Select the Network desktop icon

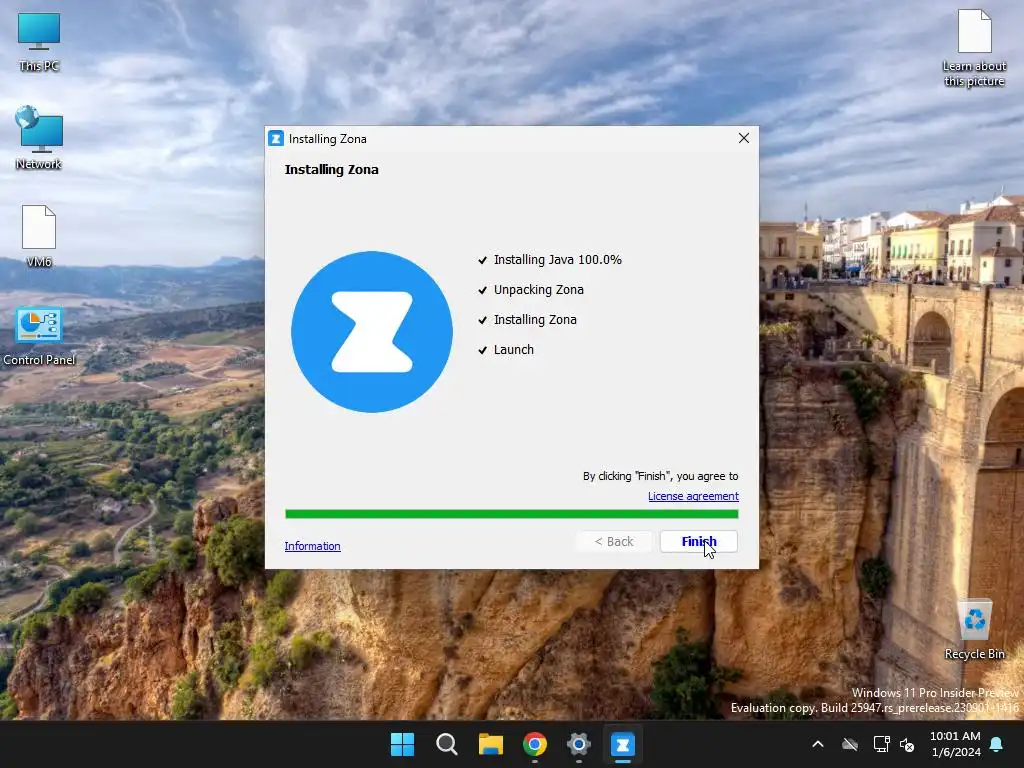coord(39,138)
